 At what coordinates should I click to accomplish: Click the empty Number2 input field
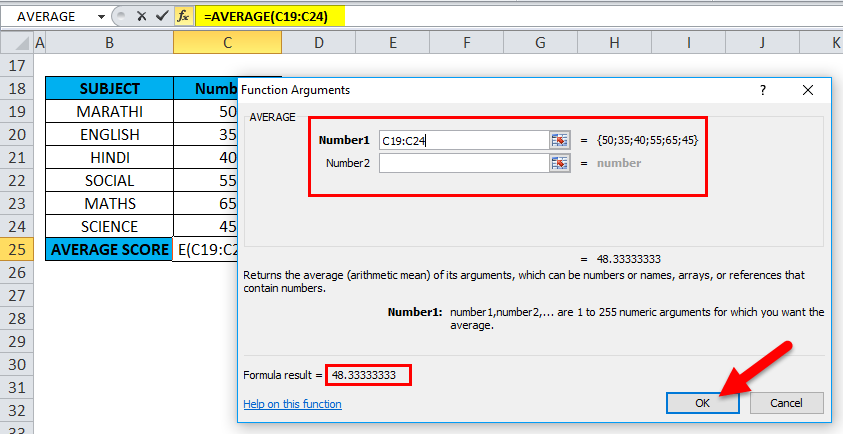[x=464, y=163]
